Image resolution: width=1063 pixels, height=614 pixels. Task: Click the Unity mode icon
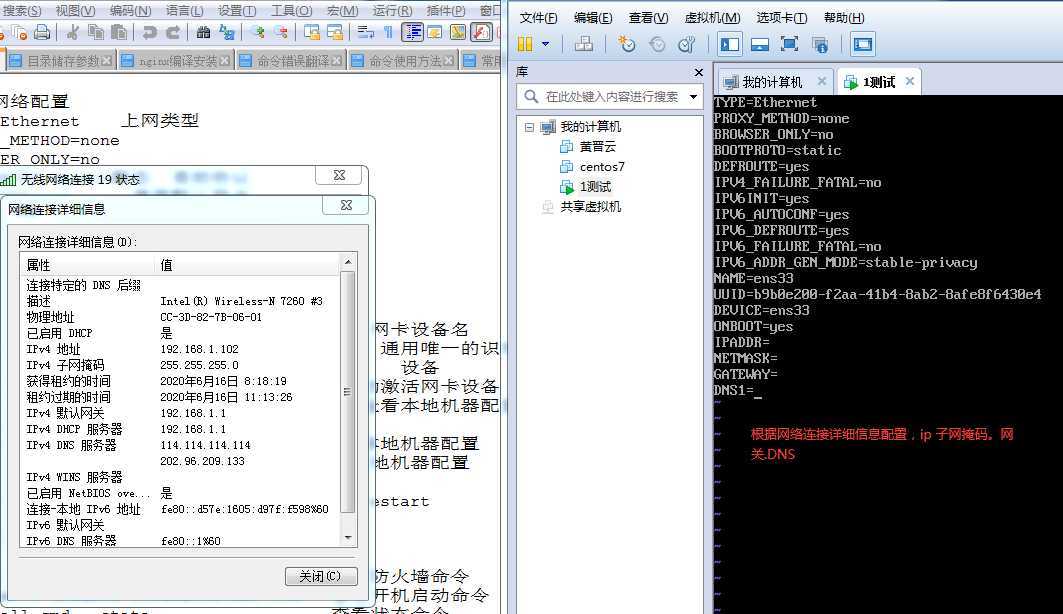tap(820, 45)
